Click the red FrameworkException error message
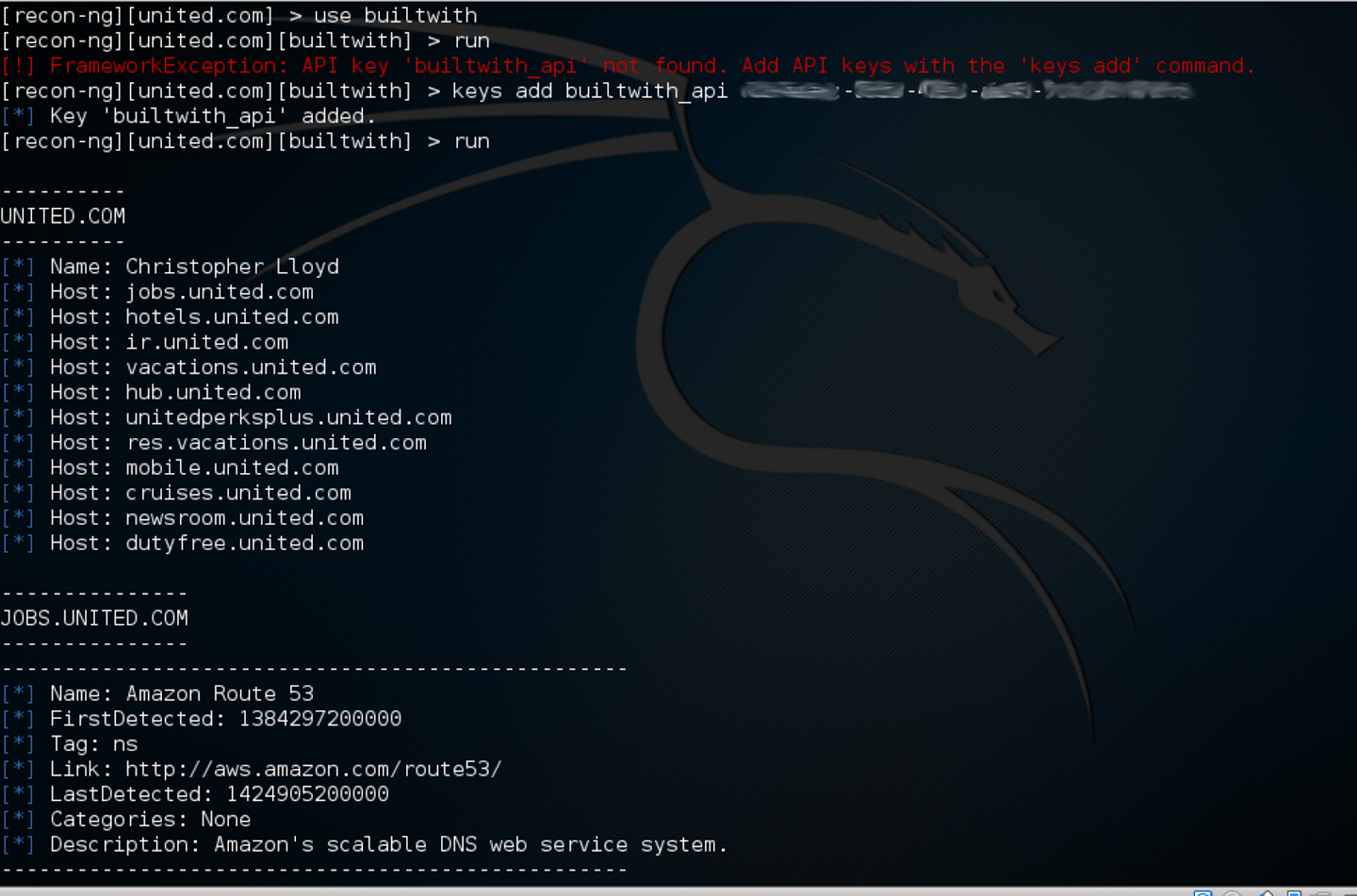The height and width of the screenshot is (896, 1357). [629, 66]
